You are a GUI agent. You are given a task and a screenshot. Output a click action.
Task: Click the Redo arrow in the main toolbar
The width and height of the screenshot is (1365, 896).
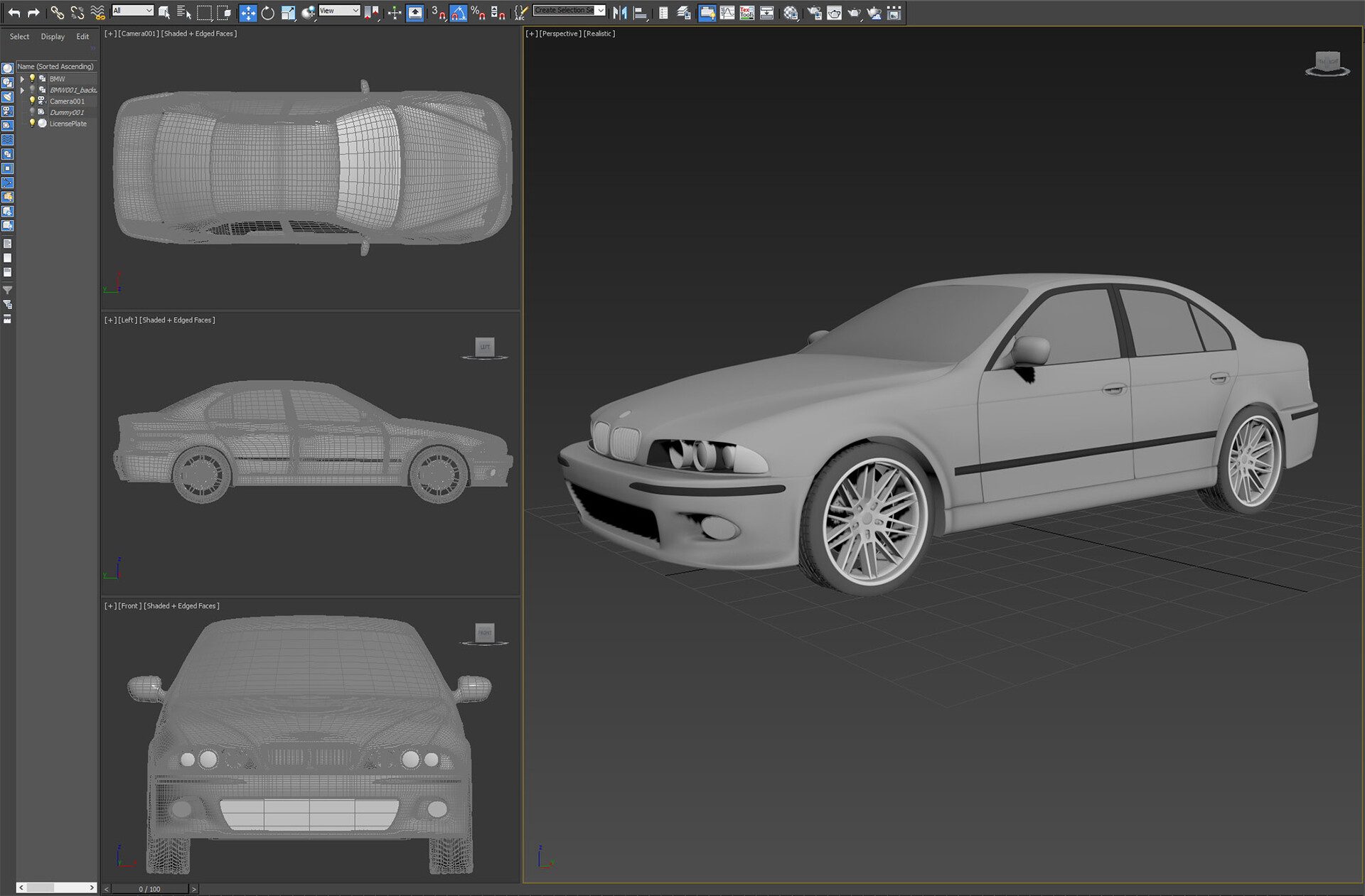[33, 13]
